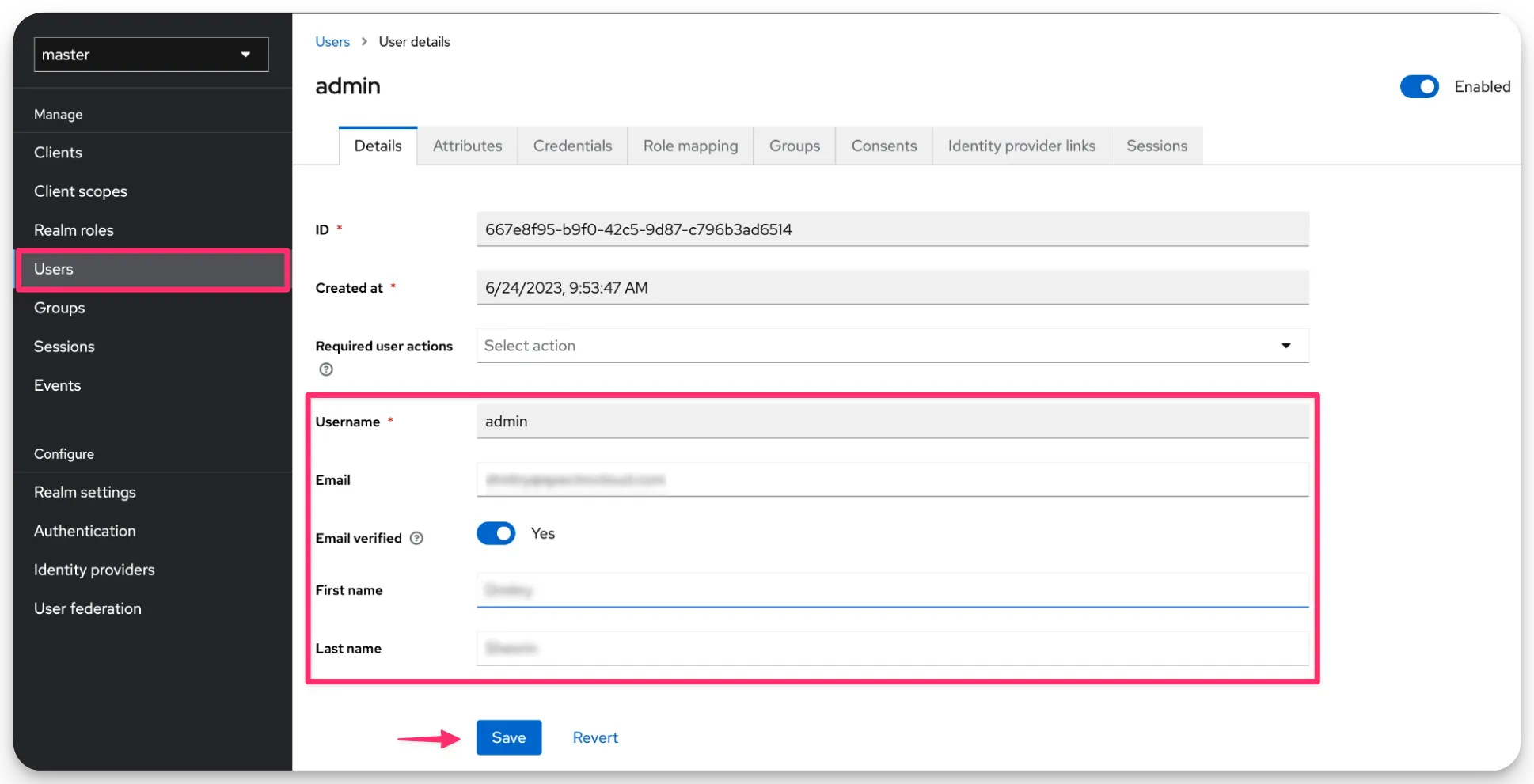Navigate to Clients in the sidebar
The height and width of the screenshot is (784, 1534).
58,152
